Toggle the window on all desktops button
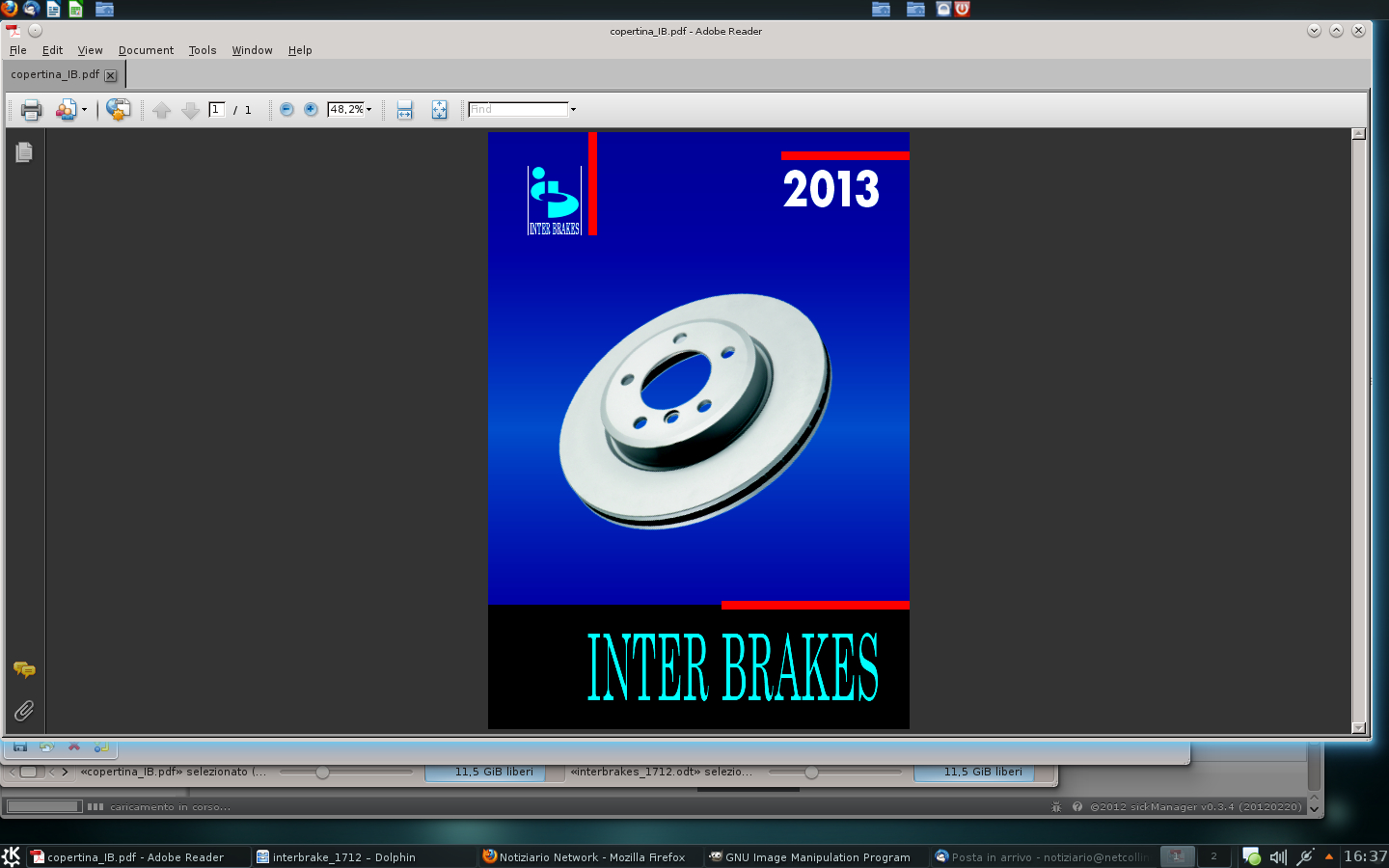 tap(35, 31)
